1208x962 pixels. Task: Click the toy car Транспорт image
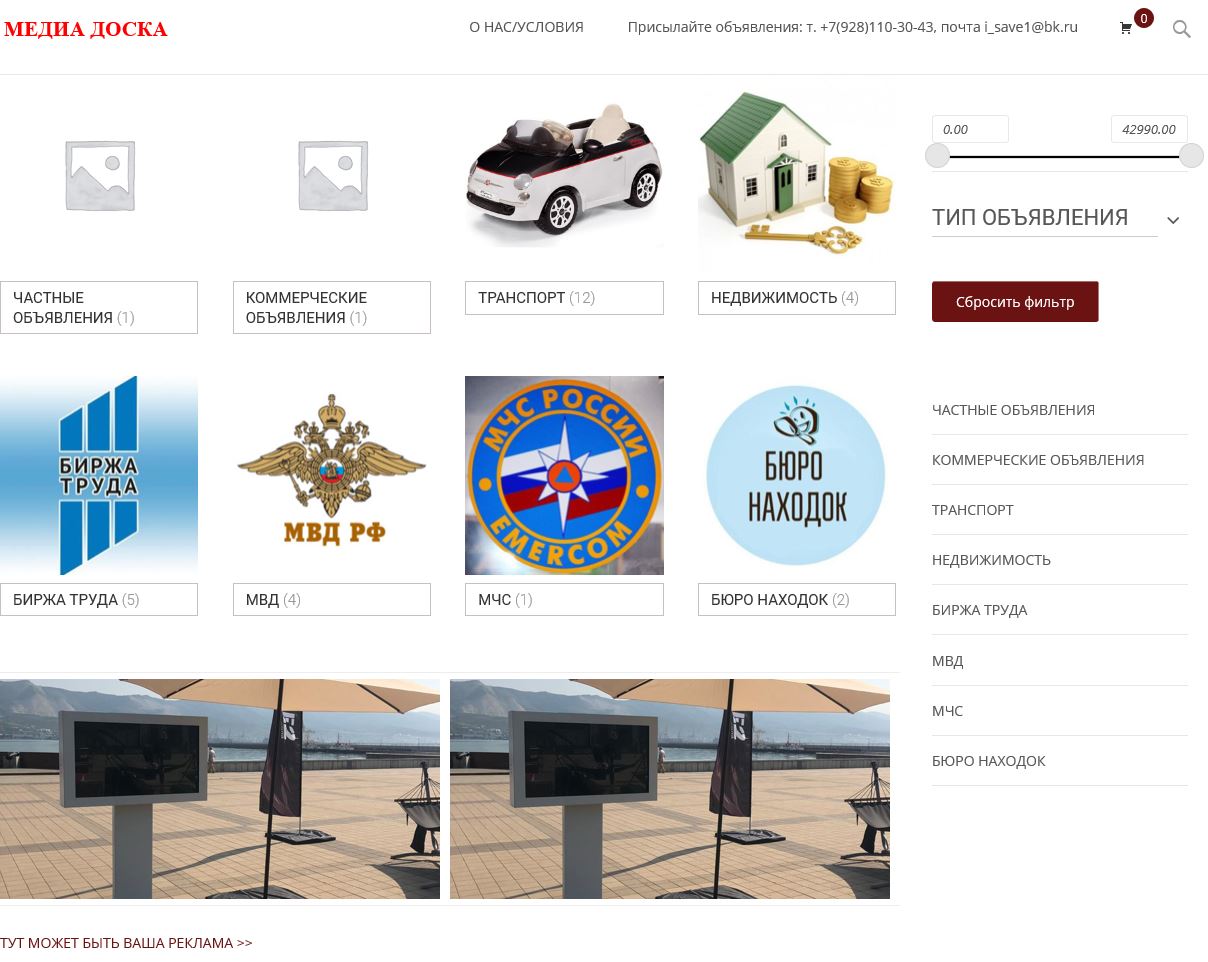[x=564, y=170]
